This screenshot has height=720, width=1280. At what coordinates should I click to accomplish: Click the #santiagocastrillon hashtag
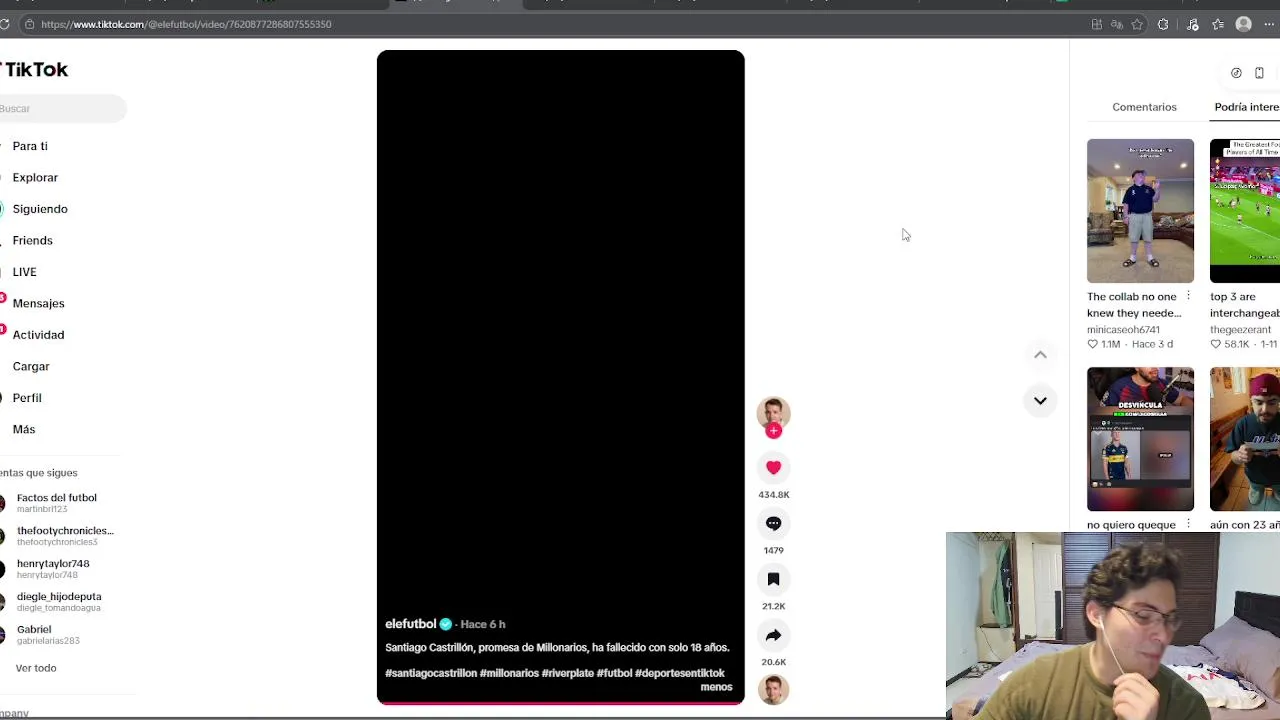(431, 673)
